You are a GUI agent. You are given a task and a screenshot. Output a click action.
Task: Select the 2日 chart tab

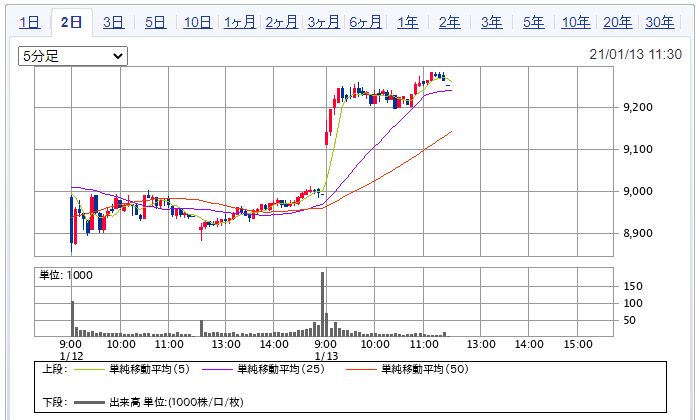pyautogui.click(x=71, y=22)
